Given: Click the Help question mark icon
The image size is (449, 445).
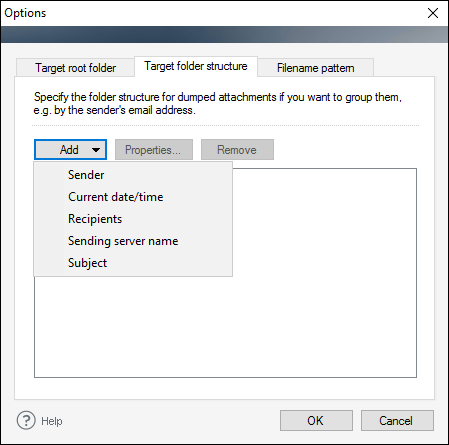Looking at the screenshot, I should click(26, 420).
